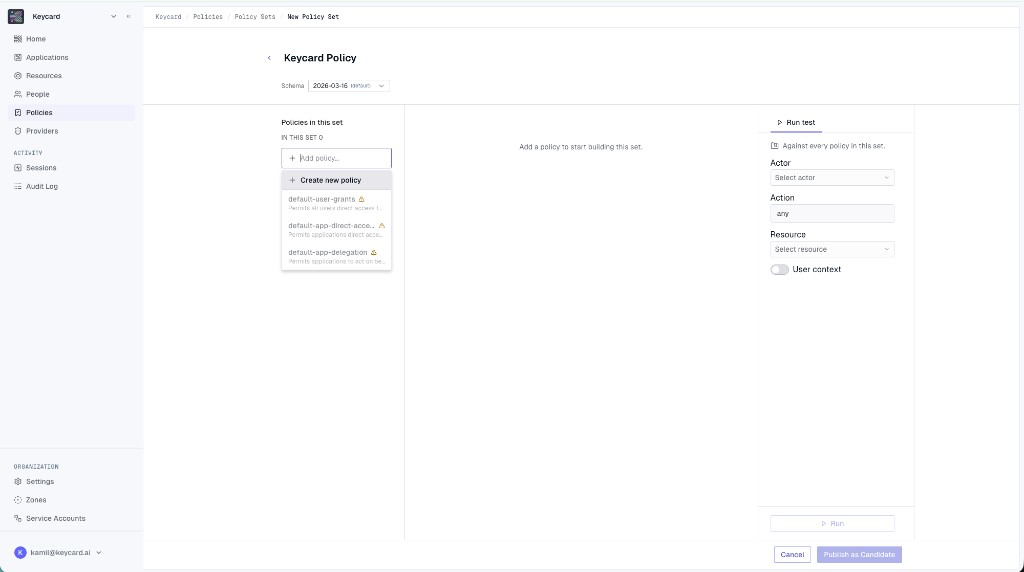This screenshot has width=1024, height=572.
Task: Collapse the sidebar with the double-chevron icon
Action: coord(128,16)
